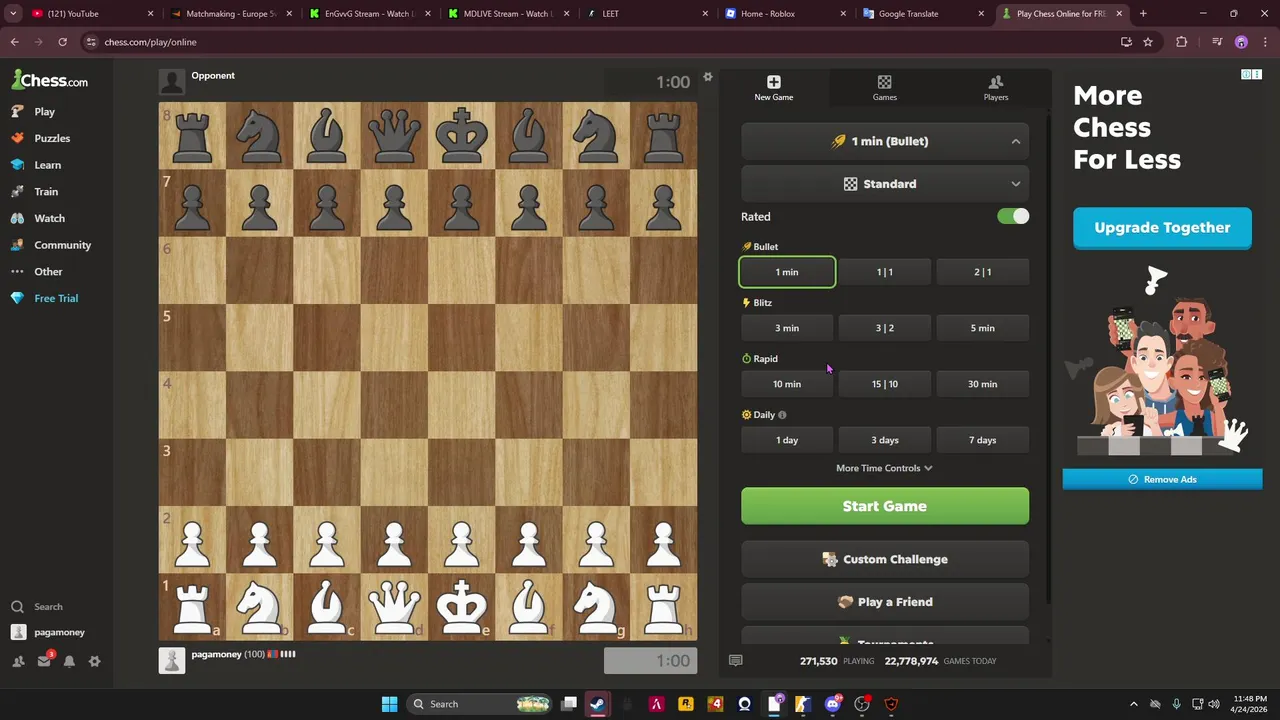This screenshot has width=1280, height=720.
Task: Switch to YouTube browser tab
Action: point(89,14)
